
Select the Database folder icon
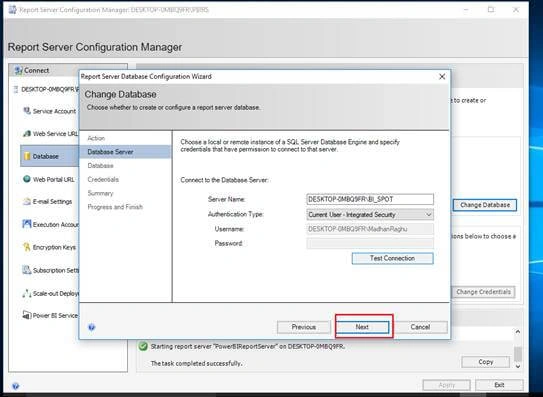click(27, 156)
